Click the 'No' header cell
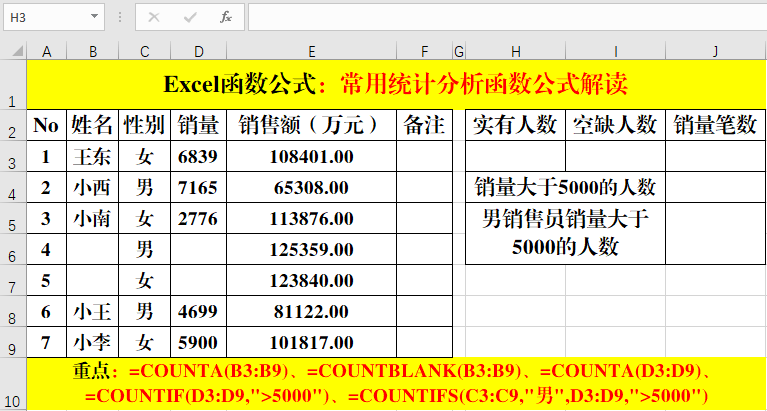Viewport: 767px width, 411px height. [x=46, y=125]
